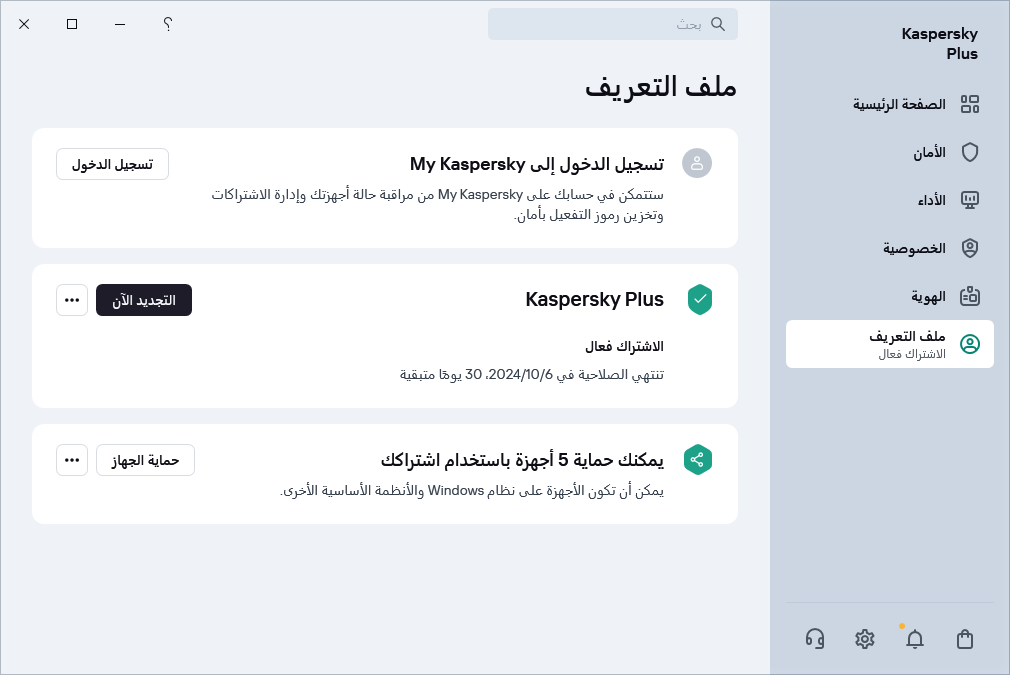Click the My Kaspersky account avatar icon

click(x=697, y=163)
